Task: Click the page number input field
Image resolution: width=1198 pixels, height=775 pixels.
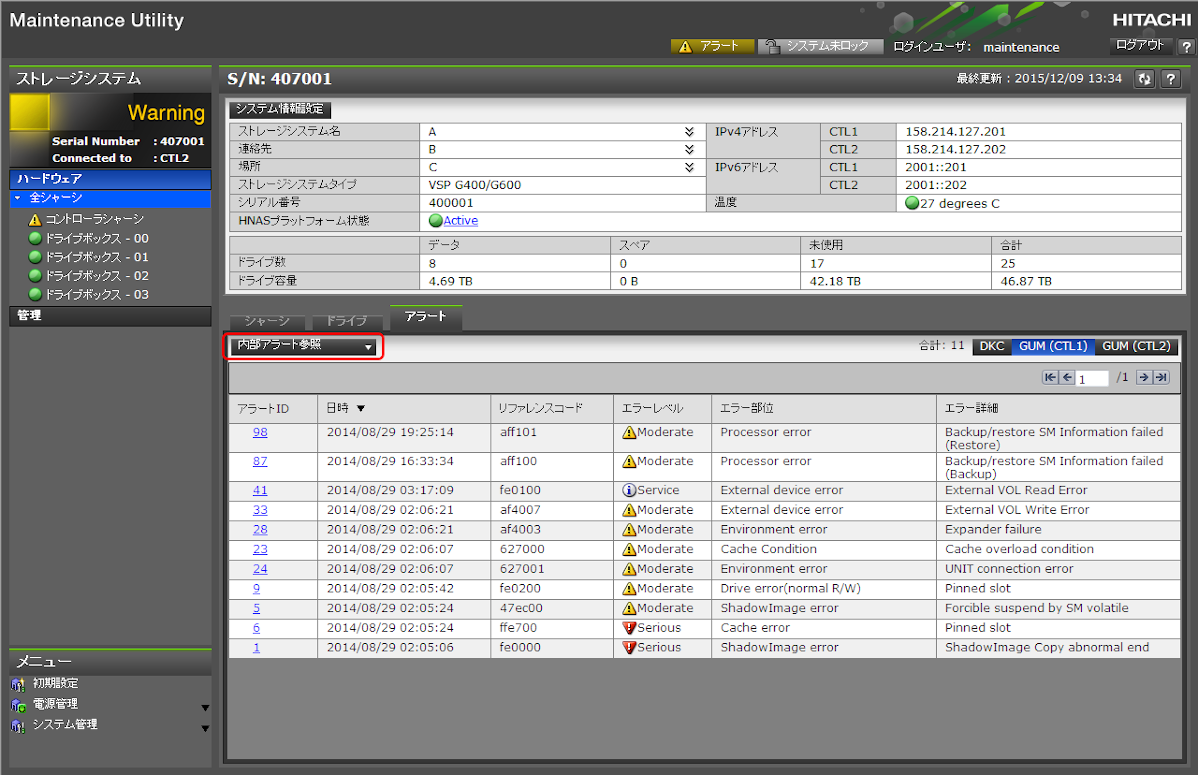Action: [1092, 378]
